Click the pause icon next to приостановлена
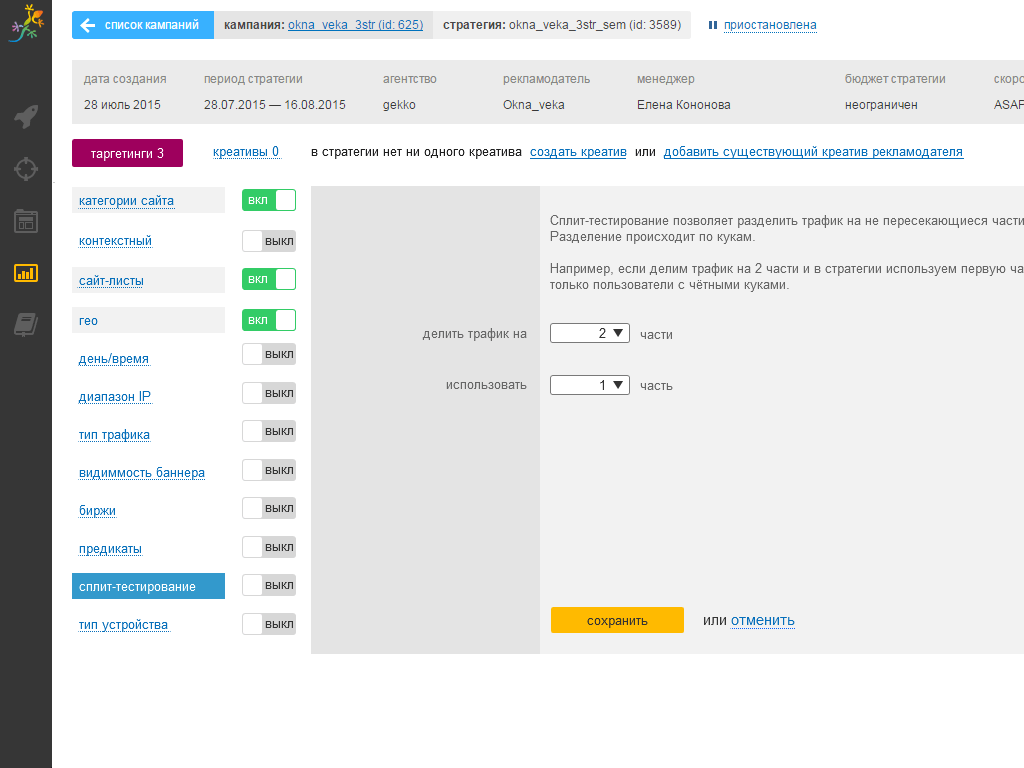1024x768 pixels. click(713, 25)
